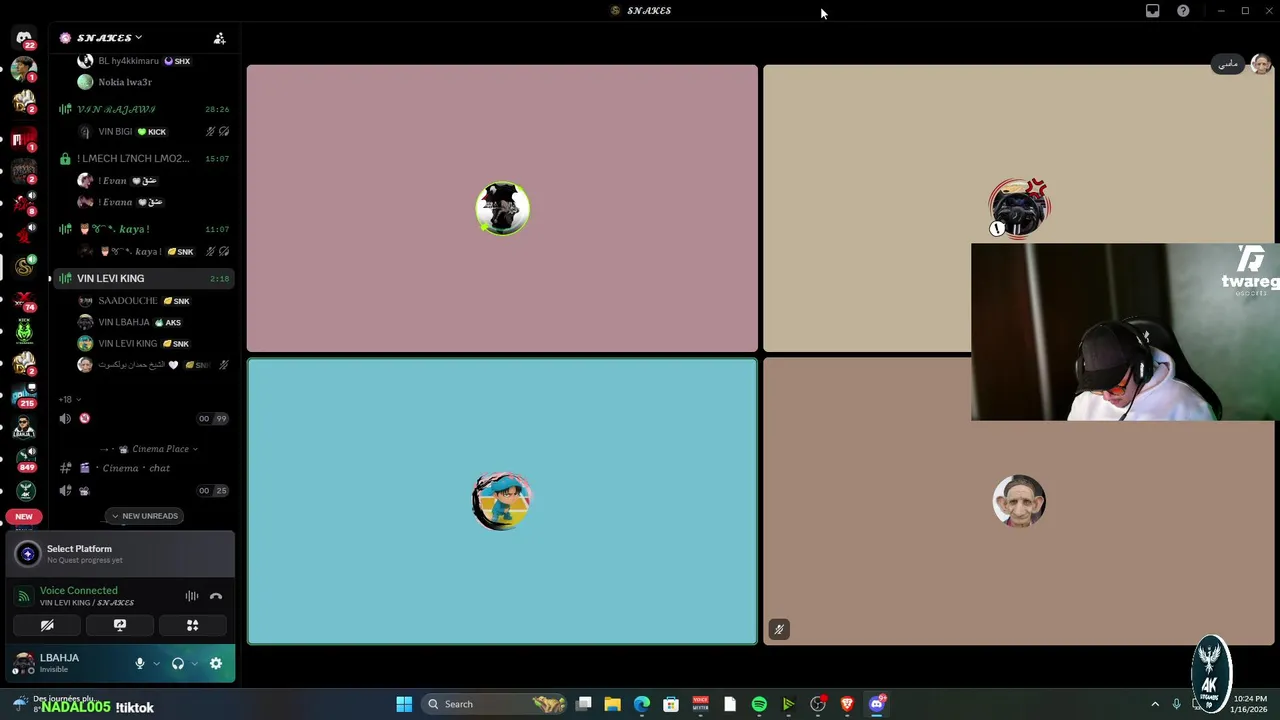The height and width of the screenshot is (720, 1280).
Task: Open the Discord help question mark icon
Action: click(1183, 11)
